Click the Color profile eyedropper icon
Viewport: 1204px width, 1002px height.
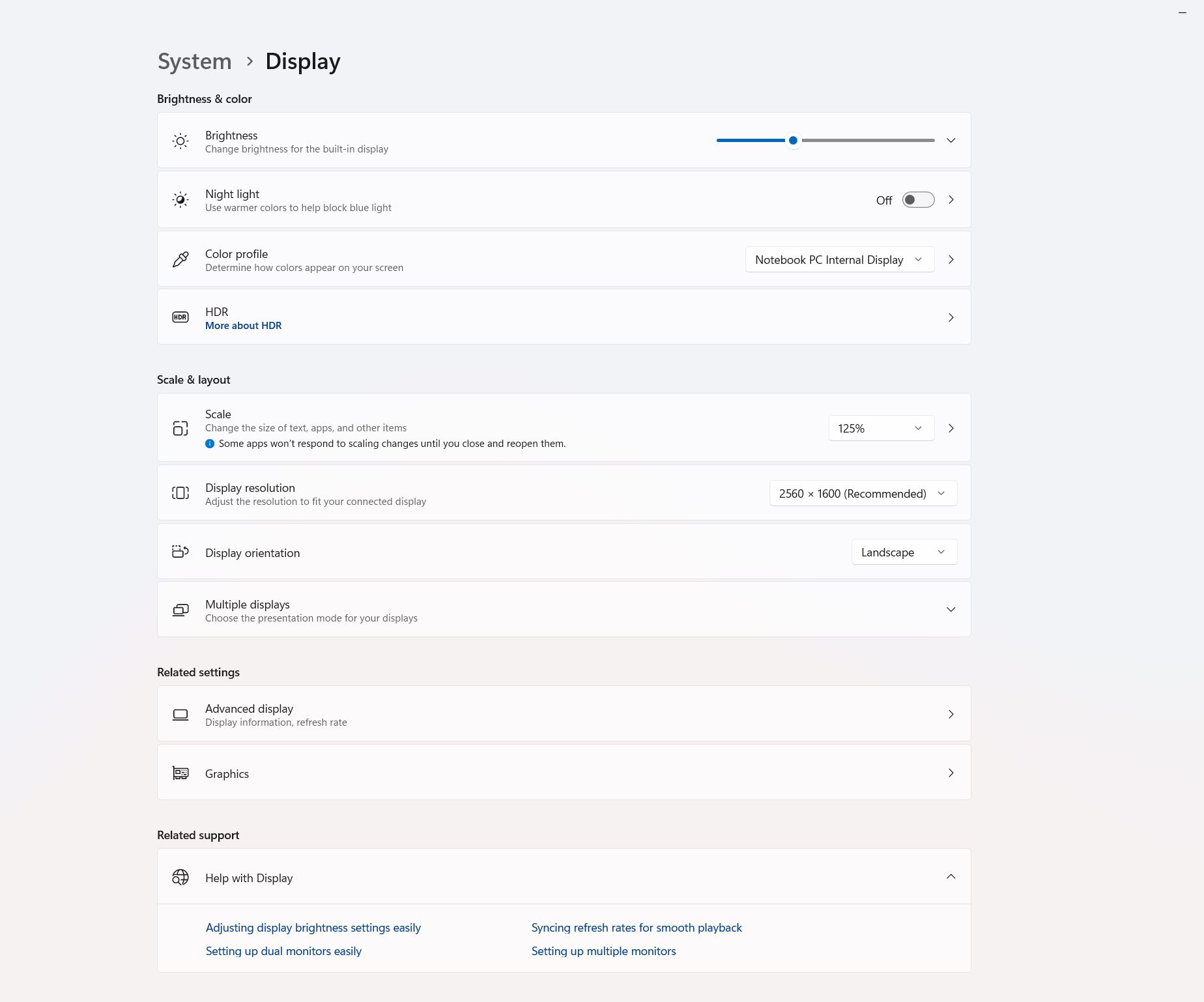pos(180,259)
